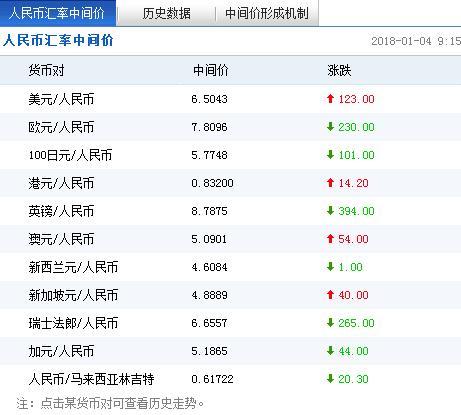Click the 中间价 column header
The height and width of the screenshot is (415, 461).
click(x=211, y=70)
